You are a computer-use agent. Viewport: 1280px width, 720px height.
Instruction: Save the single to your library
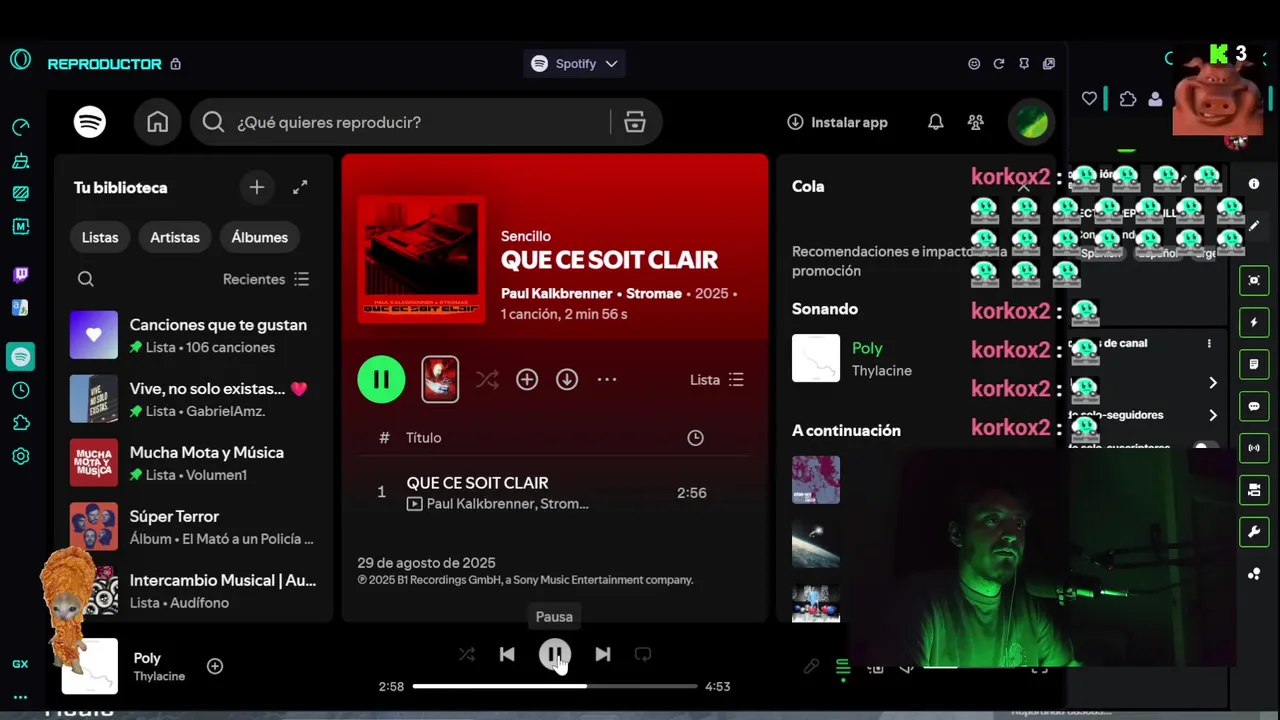[x=527, y=379]
